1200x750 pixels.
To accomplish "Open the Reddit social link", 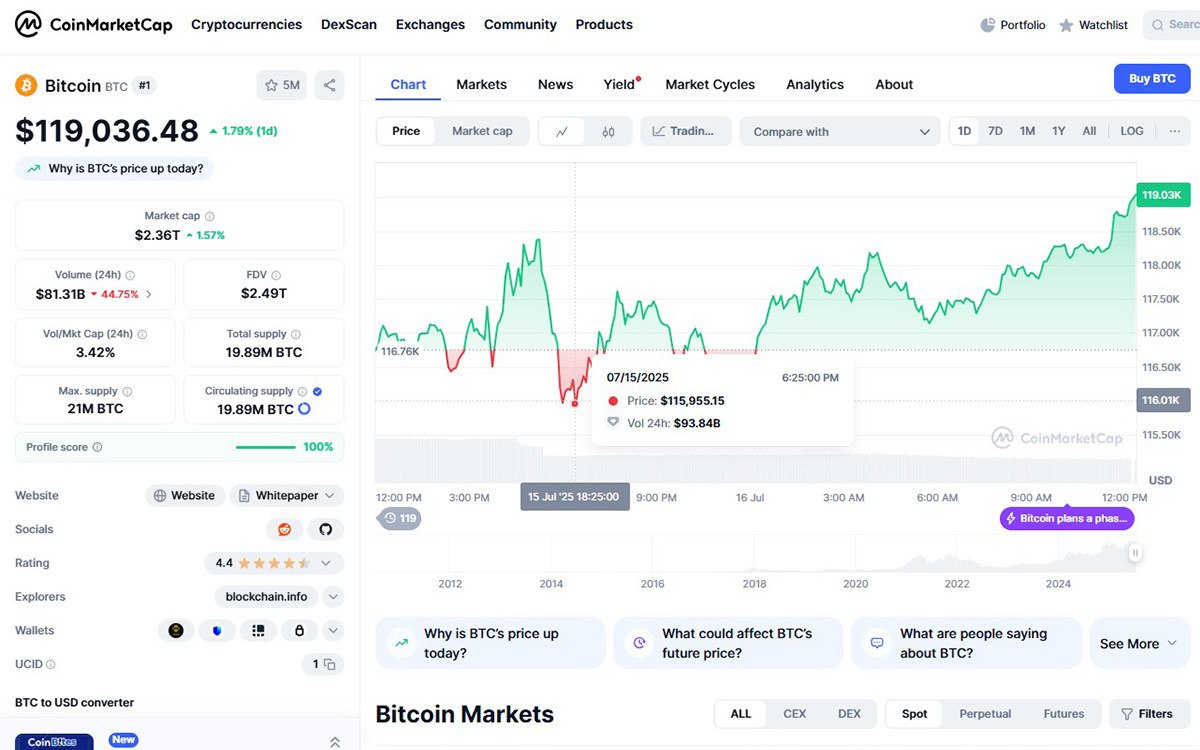I will pos(284,529).
